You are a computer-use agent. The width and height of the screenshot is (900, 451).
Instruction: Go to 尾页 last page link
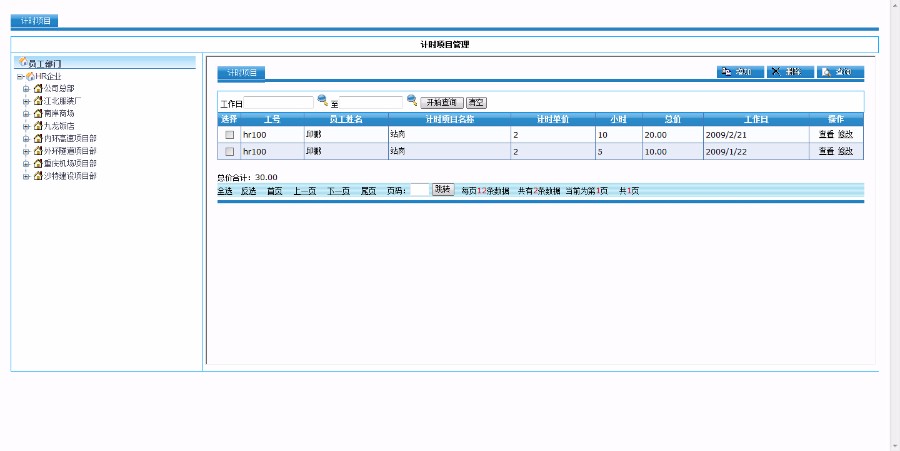click(368, 191)
